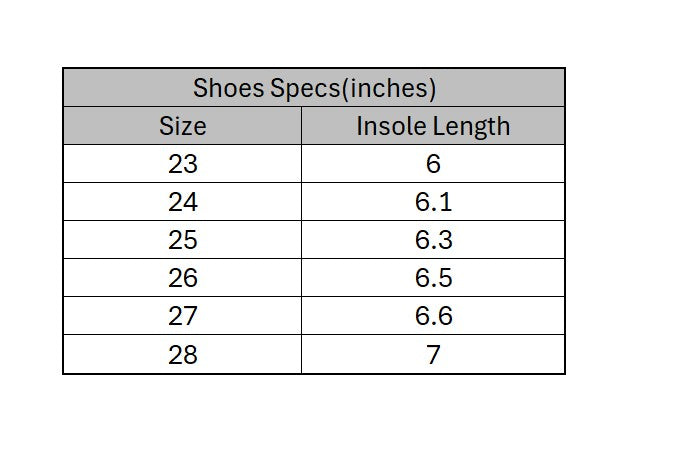Select the size 24 cell

click(183, 202)
